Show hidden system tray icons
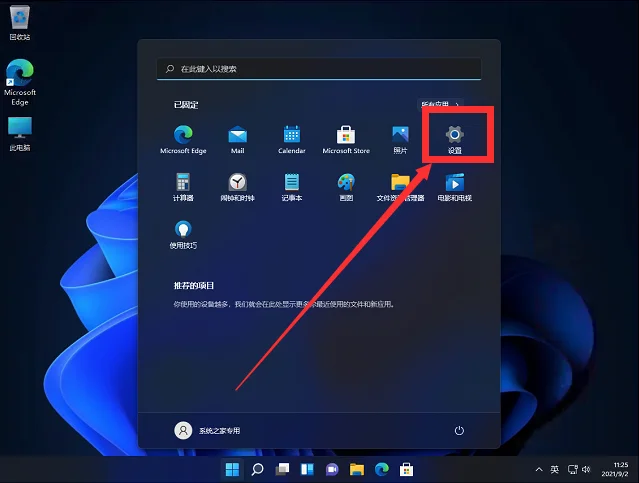 pos(540,469)
